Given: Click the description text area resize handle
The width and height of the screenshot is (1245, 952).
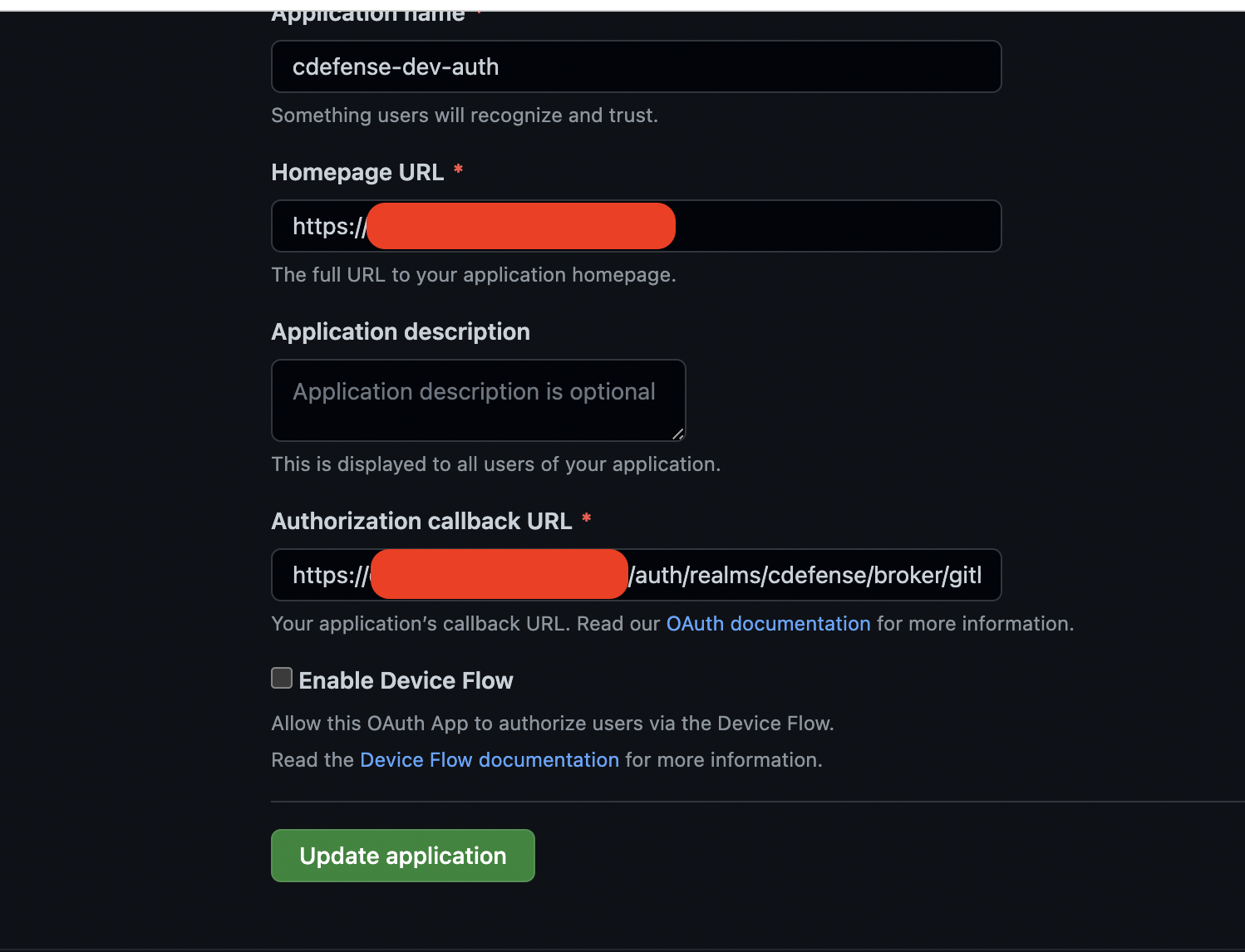Looking at the screenshot, I should 677,434.
